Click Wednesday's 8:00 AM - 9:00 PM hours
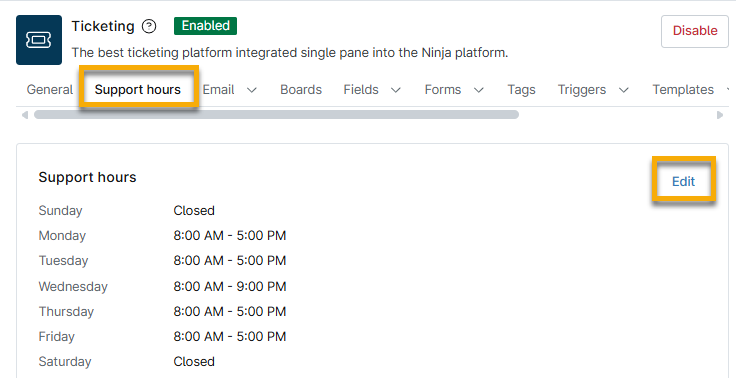The width and height of the screenshot is (736, 378). coord(230,286)
